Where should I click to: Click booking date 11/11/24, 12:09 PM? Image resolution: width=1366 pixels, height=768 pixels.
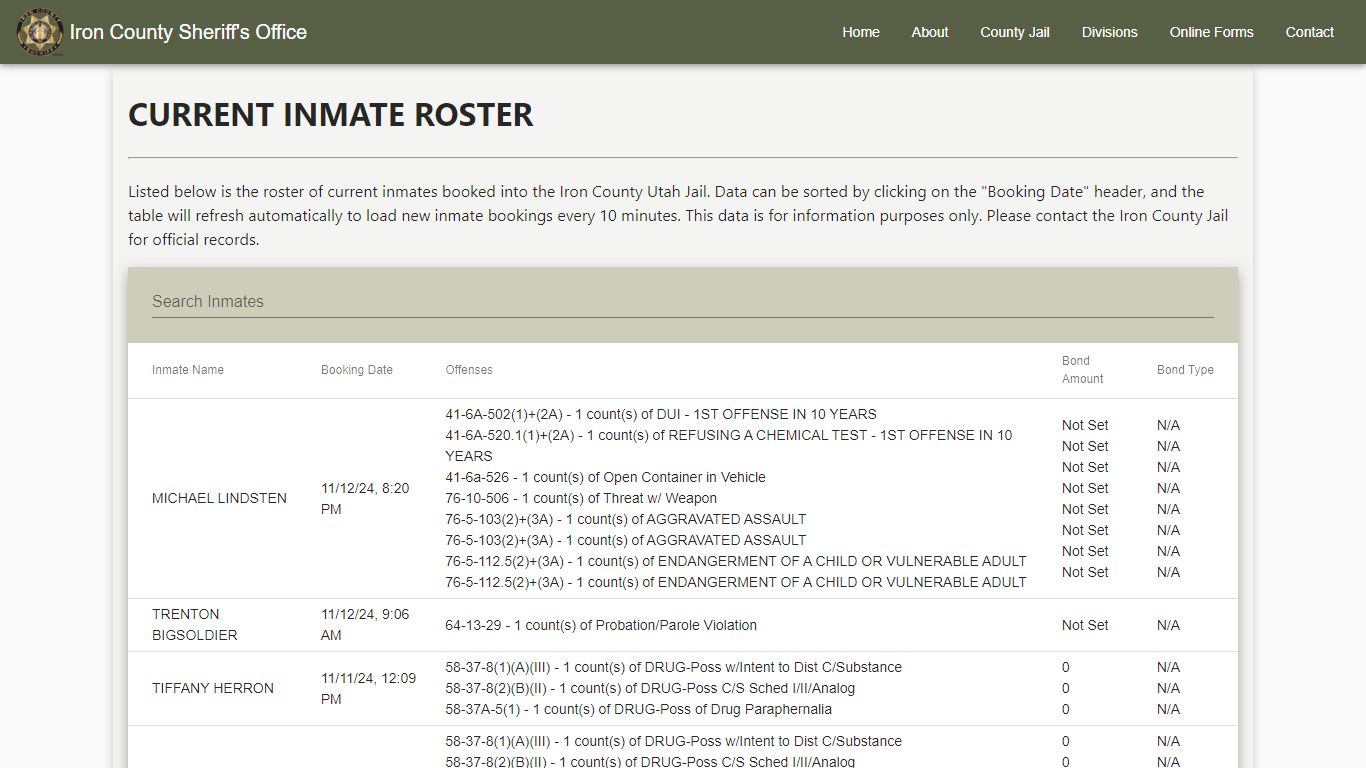pos(368,688)
